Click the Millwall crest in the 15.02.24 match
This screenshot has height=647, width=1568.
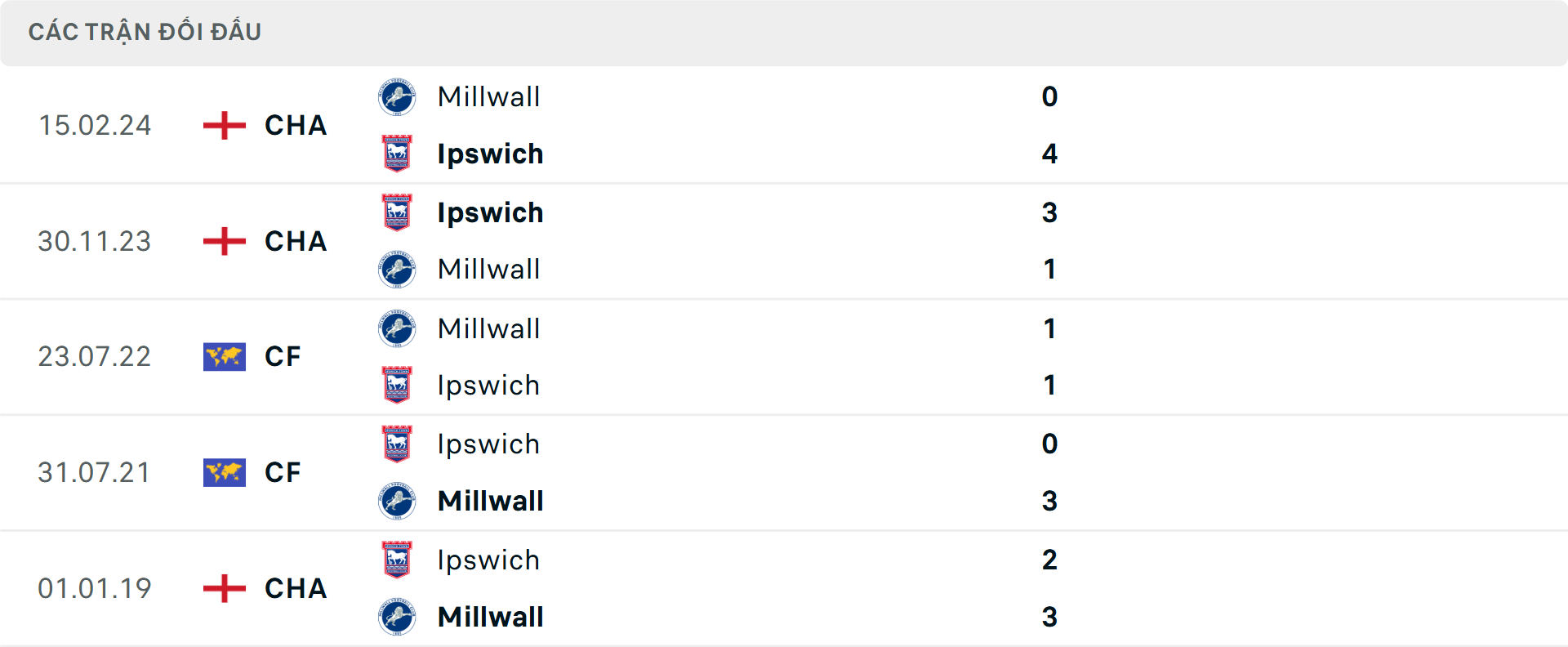coord(397,96)
